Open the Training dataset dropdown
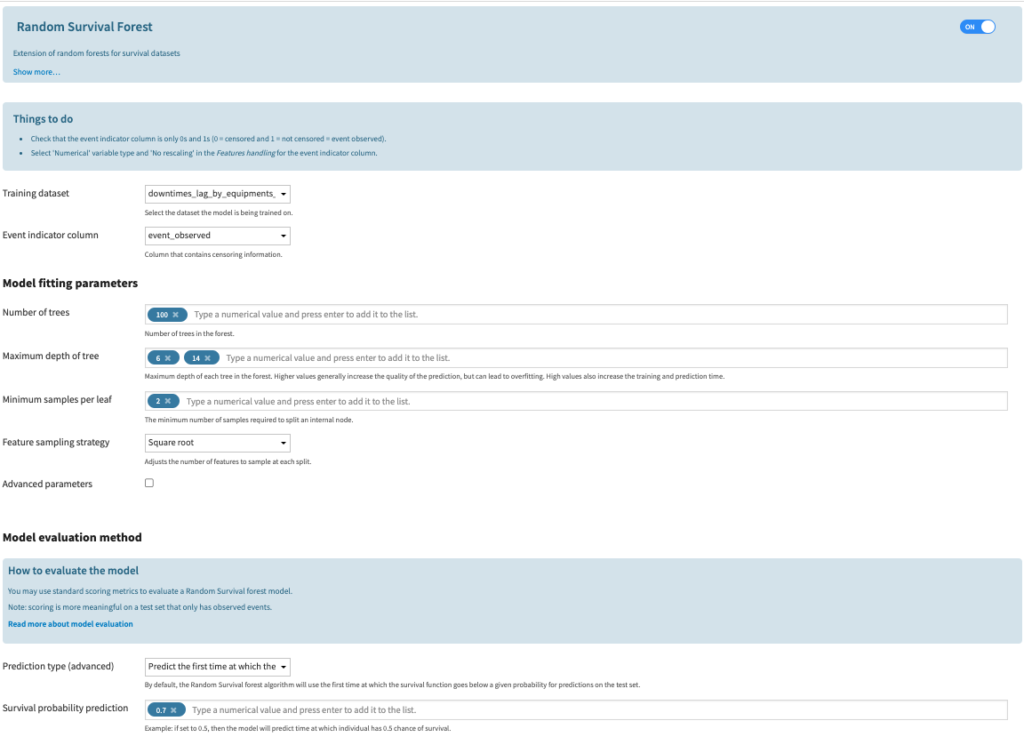The height and width of the screenshot is (745, 1024). tap(217, 194)
